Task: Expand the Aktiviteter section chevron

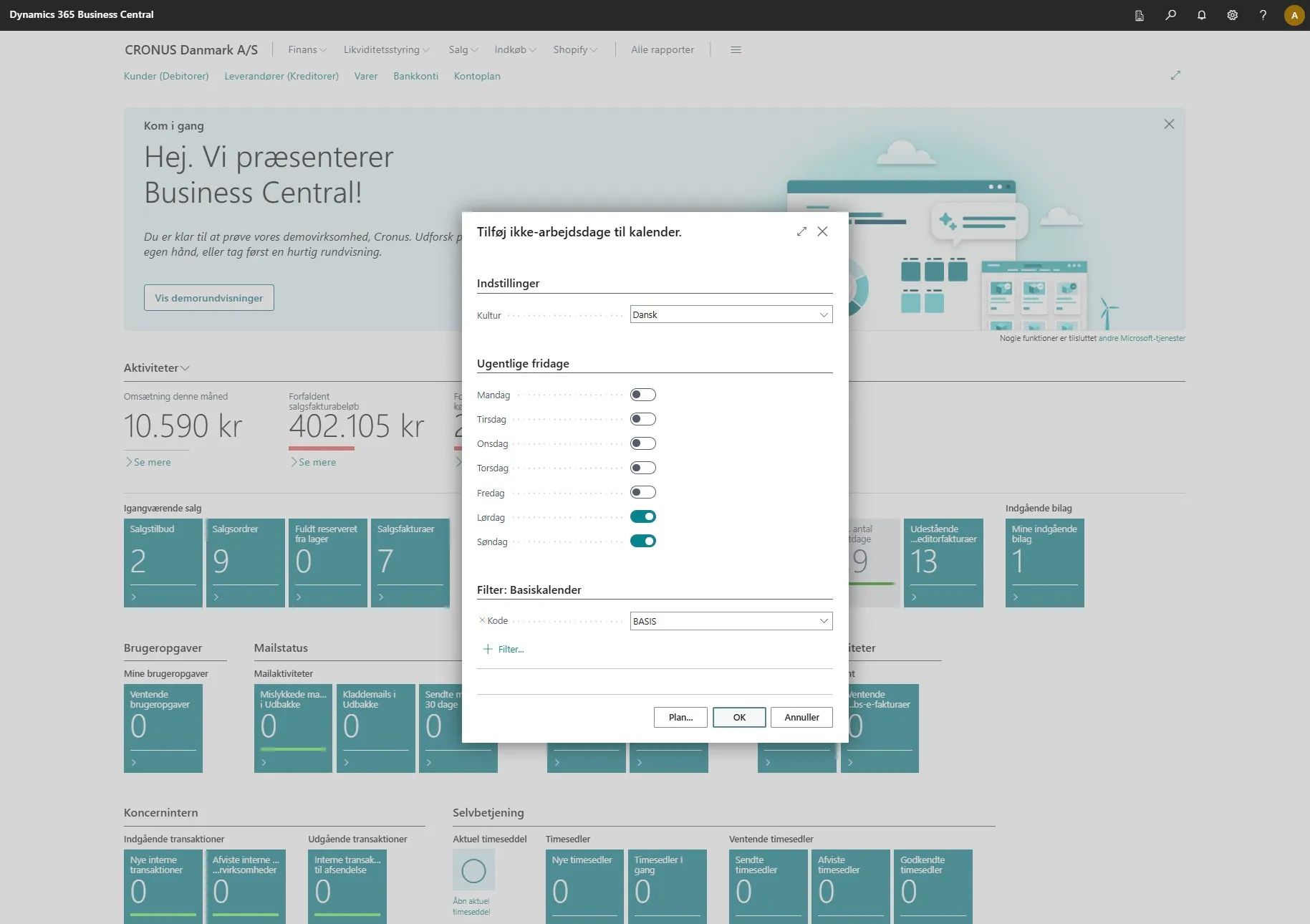Action: point(185,367)
